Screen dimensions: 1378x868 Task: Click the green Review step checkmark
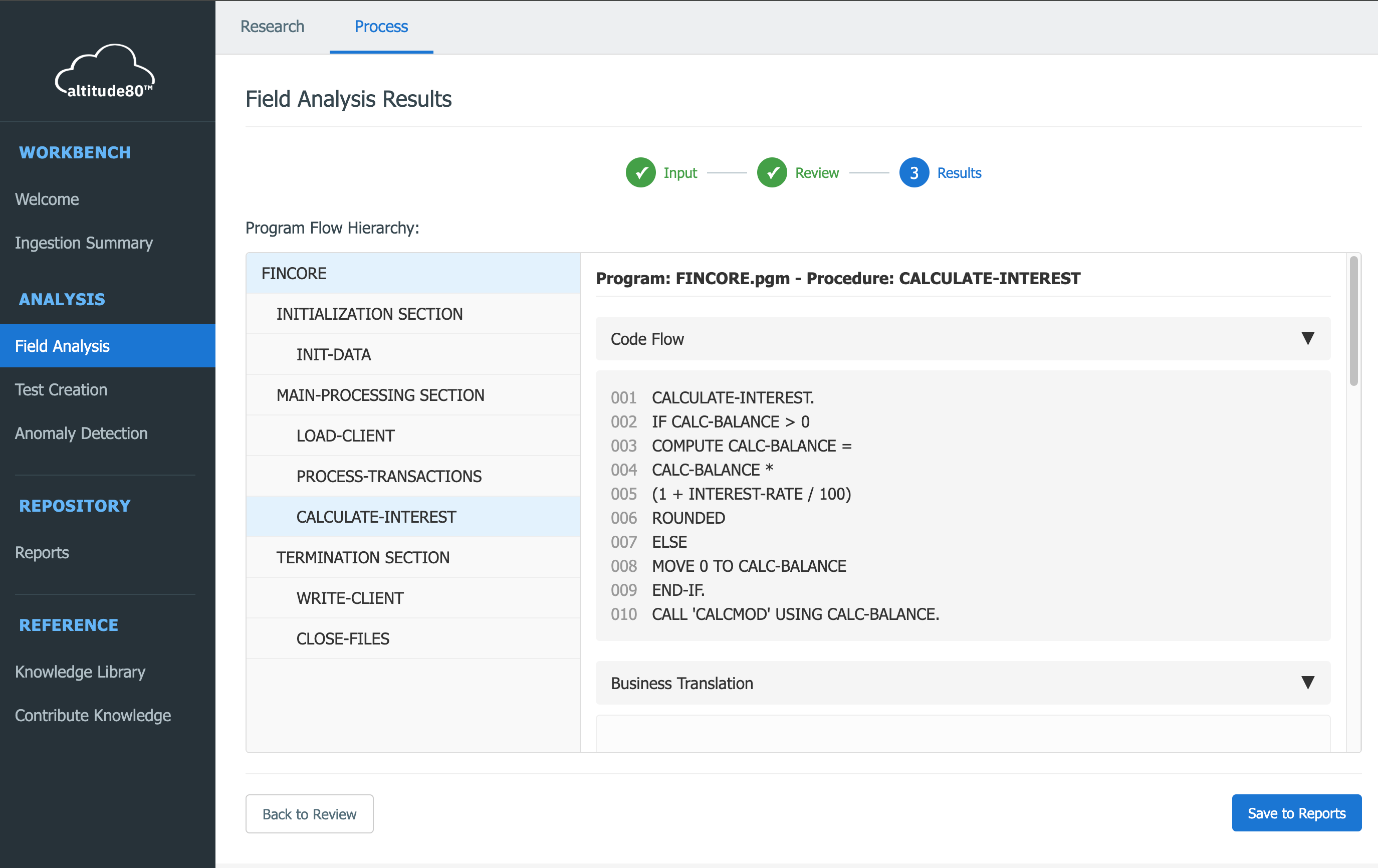(771, 173)
